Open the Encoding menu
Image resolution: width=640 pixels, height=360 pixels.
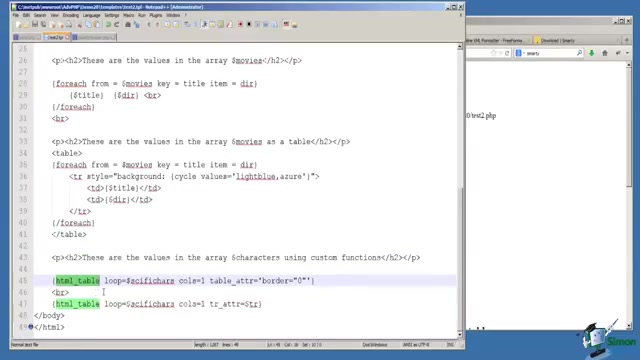coord(71,15)
